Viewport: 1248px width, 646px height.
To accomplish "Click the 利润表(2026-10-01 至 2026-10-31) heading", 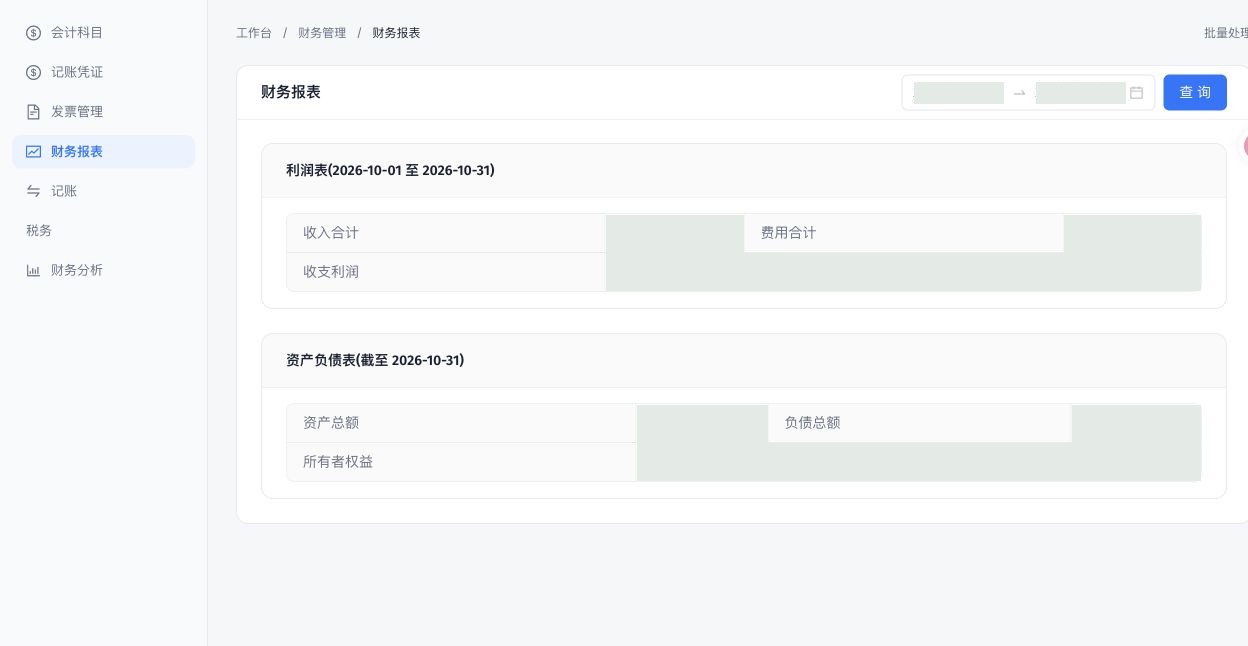I will [x=390, y=170].
